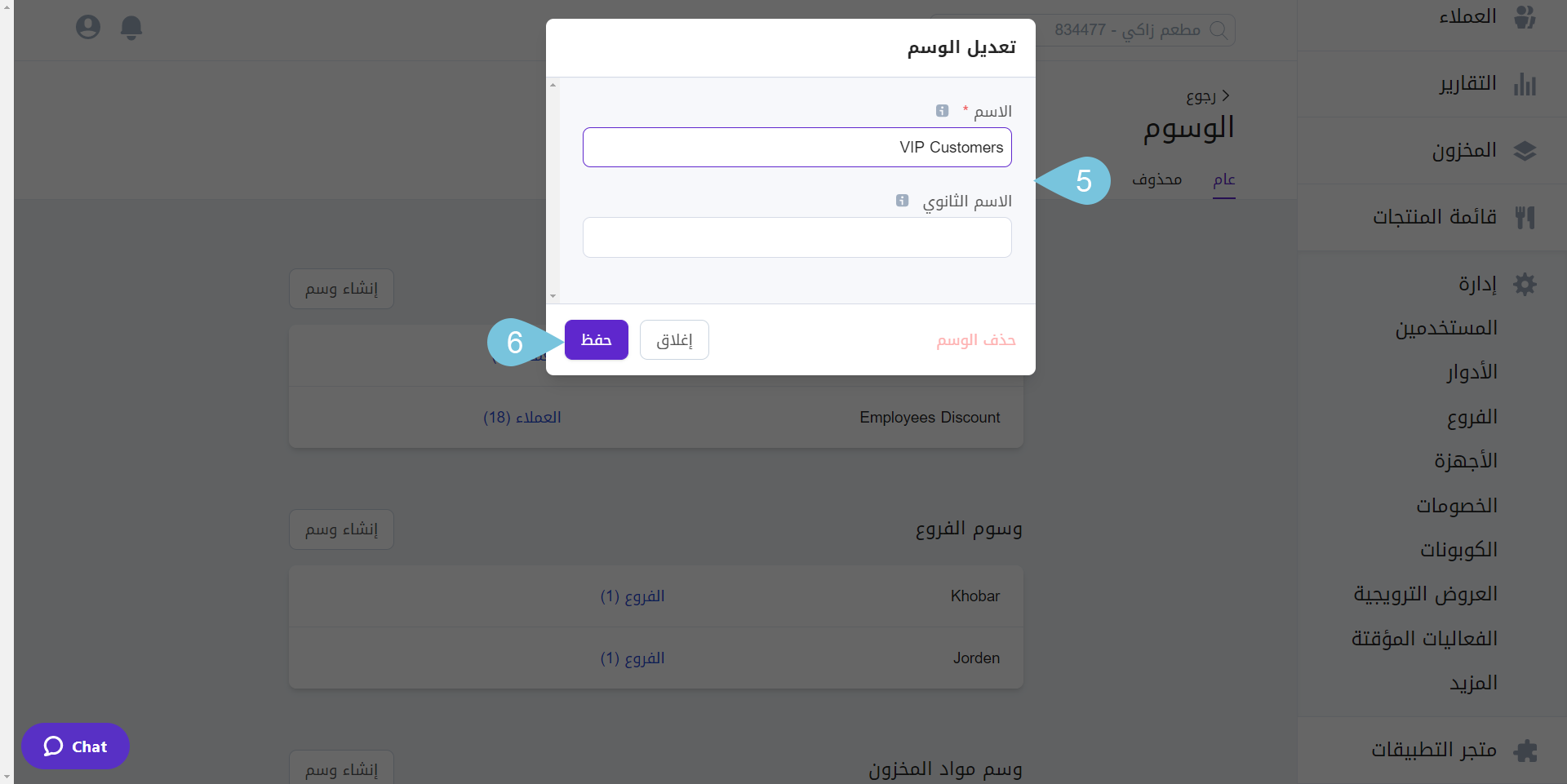Switch to the محذوف tab
This screenshot has height=784, width=1567.
[x=1156, y=179]
